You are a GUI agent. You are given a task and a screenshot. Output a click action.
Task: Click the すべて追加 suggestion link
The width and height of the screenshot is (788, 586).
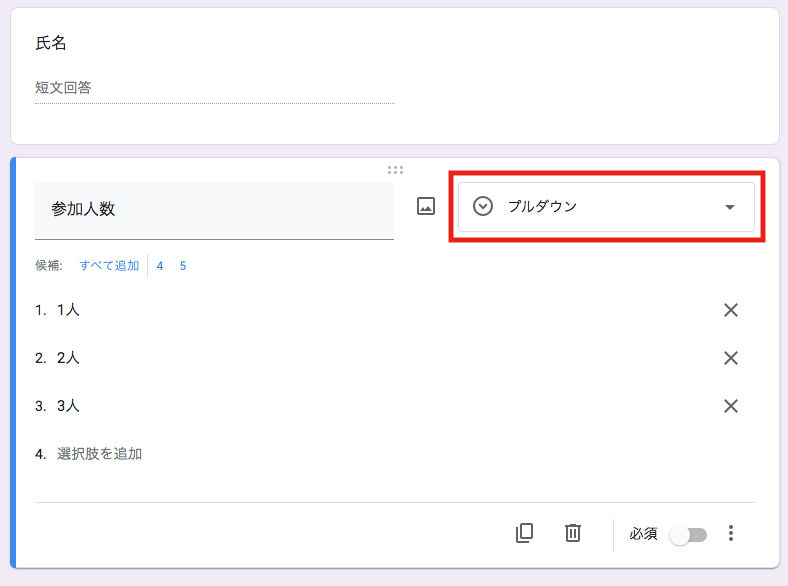(x=109, y=266)
